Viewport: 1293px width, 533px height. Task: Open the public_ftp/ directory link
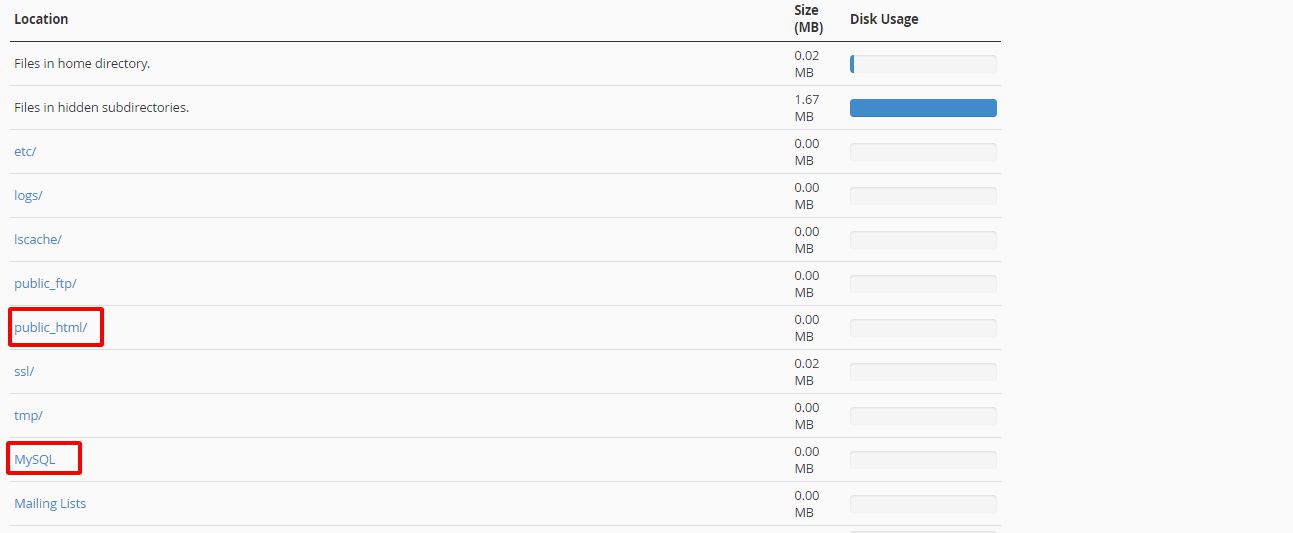pos(45,284)
